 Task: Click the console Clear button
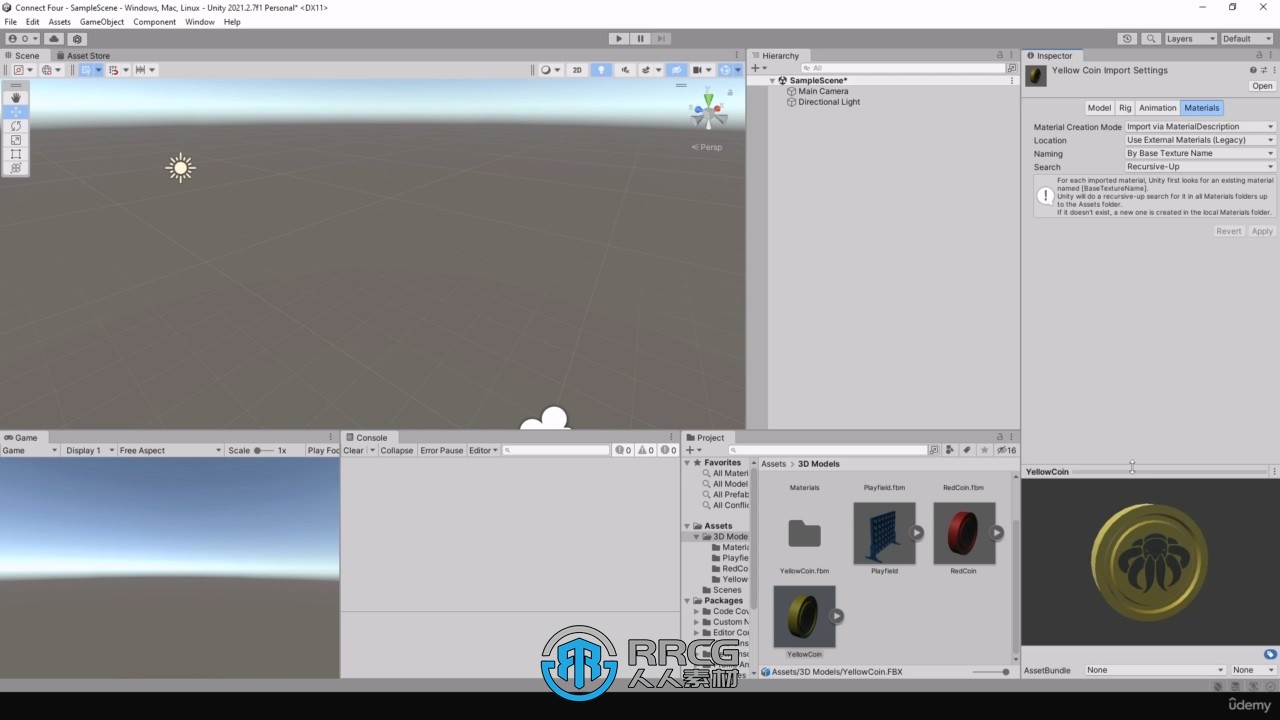pyautogui.click(x=354, y=451)
